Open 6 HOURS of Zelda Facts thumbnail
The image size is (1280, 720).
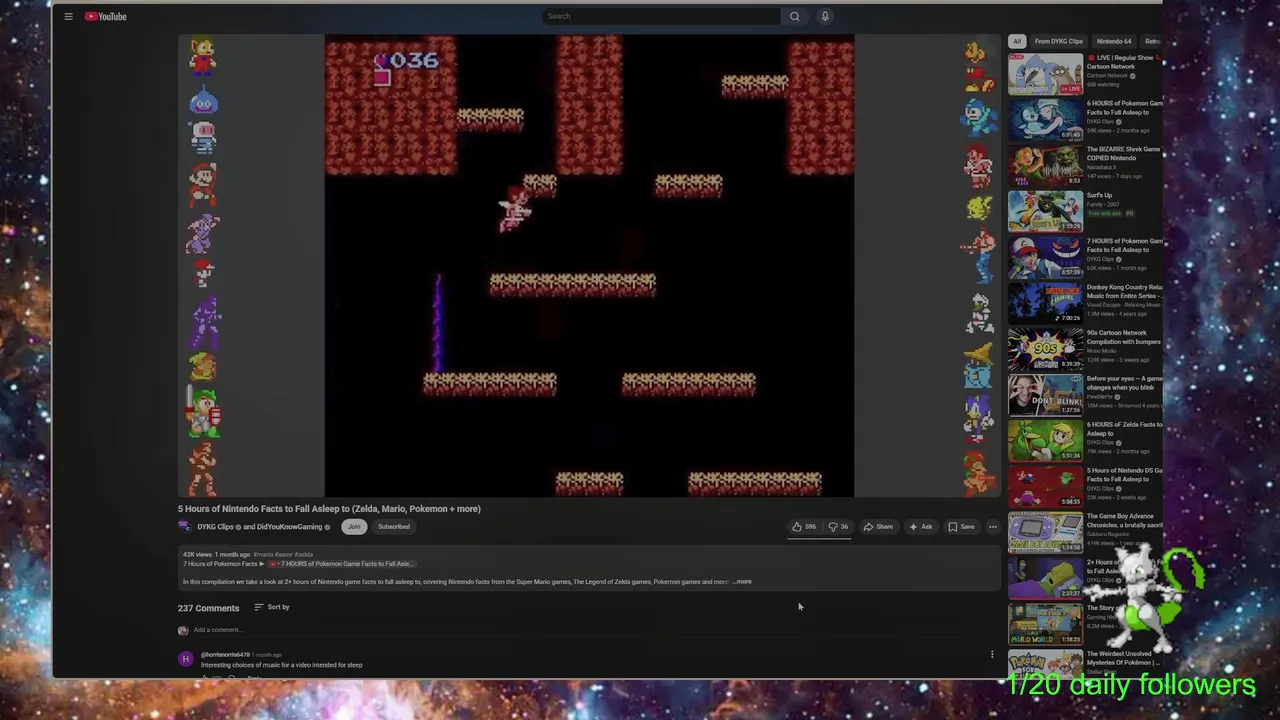click(1045, 441)
